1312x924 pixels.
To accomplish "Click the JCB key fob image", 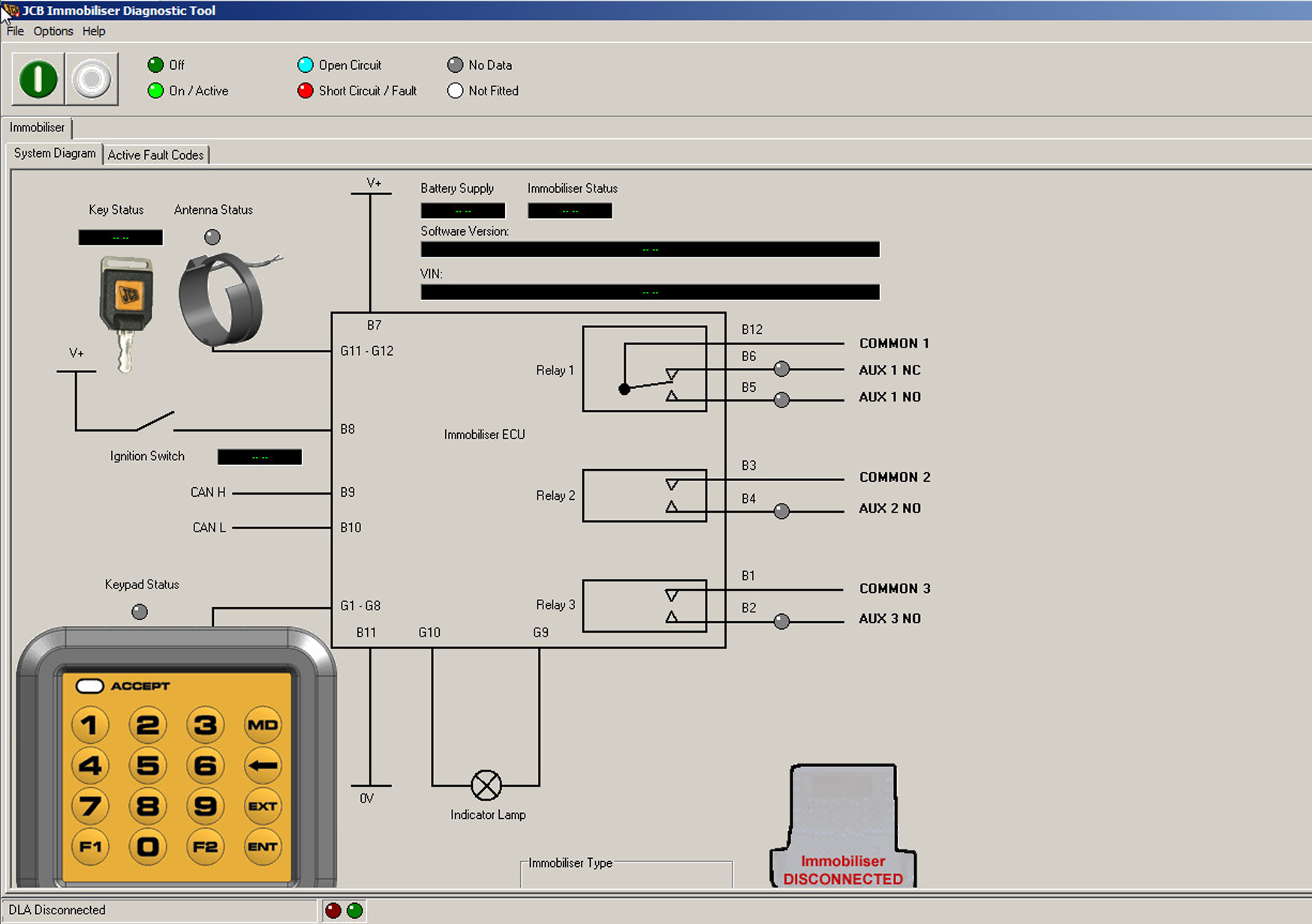I will point(126,306).
